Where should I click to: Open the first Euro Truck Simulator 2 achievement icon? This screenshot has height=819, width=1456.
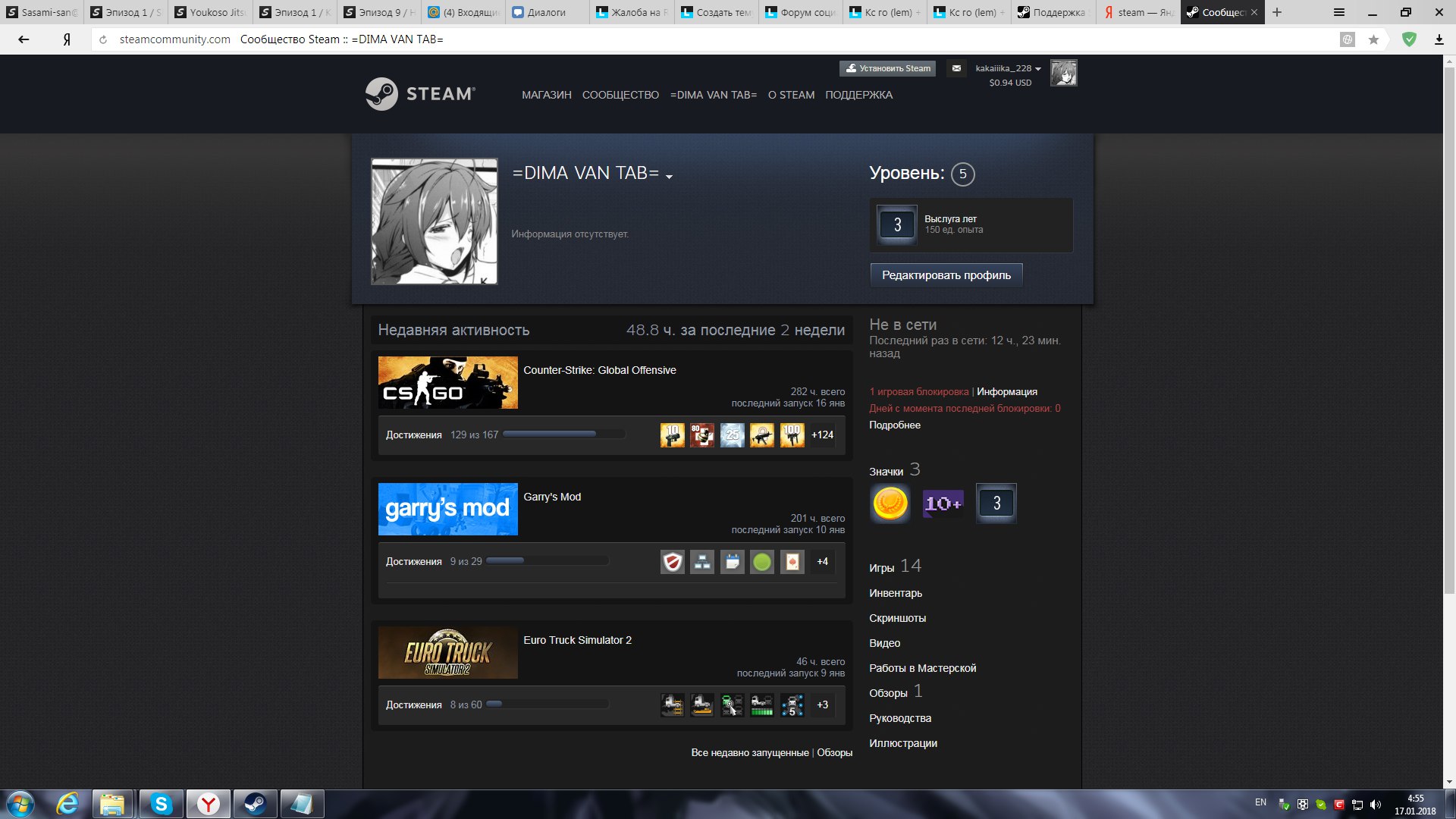click(x=672, y=704)
